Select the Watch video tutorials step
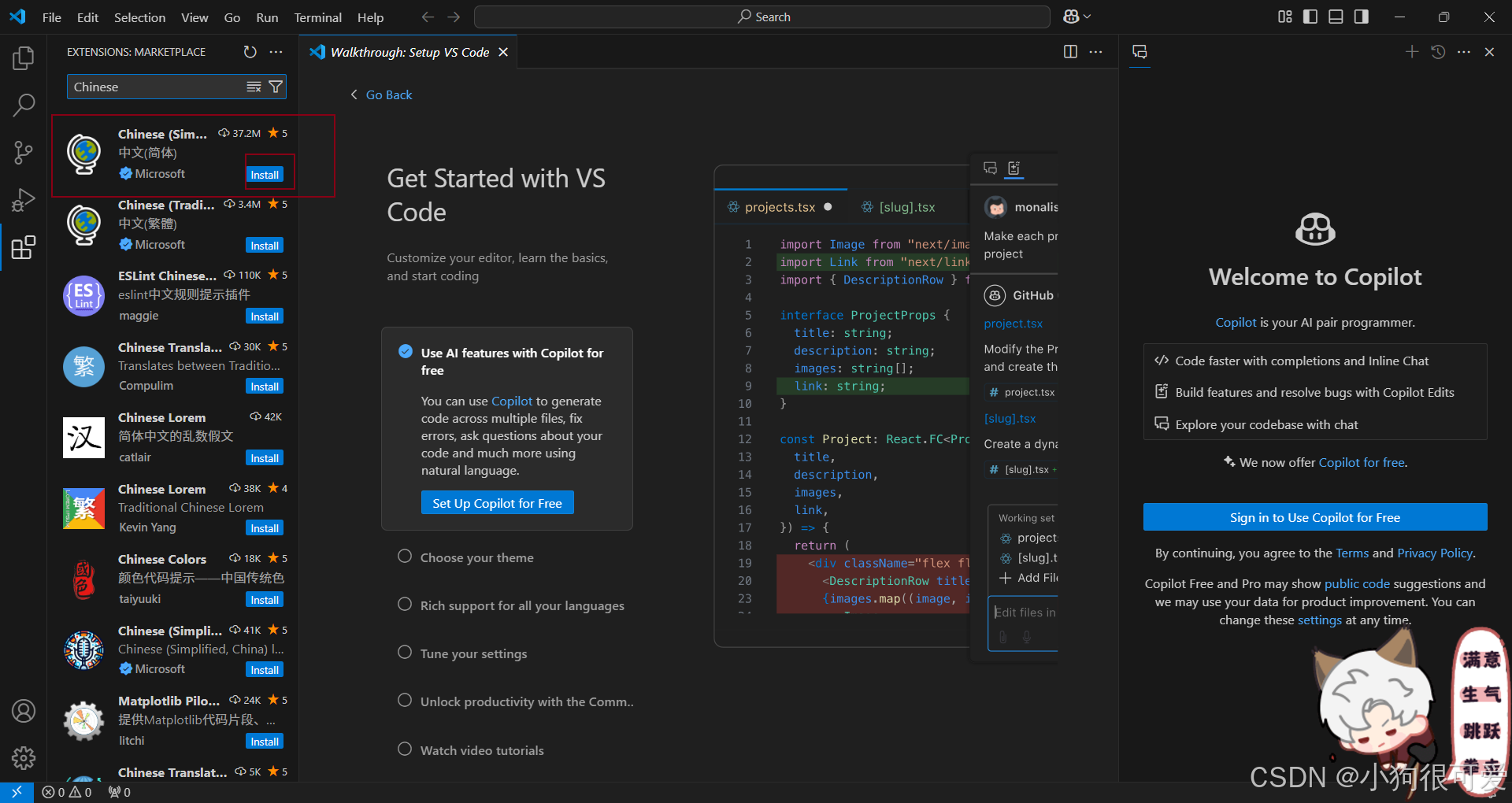1512x803 pixels. [482, 750]
